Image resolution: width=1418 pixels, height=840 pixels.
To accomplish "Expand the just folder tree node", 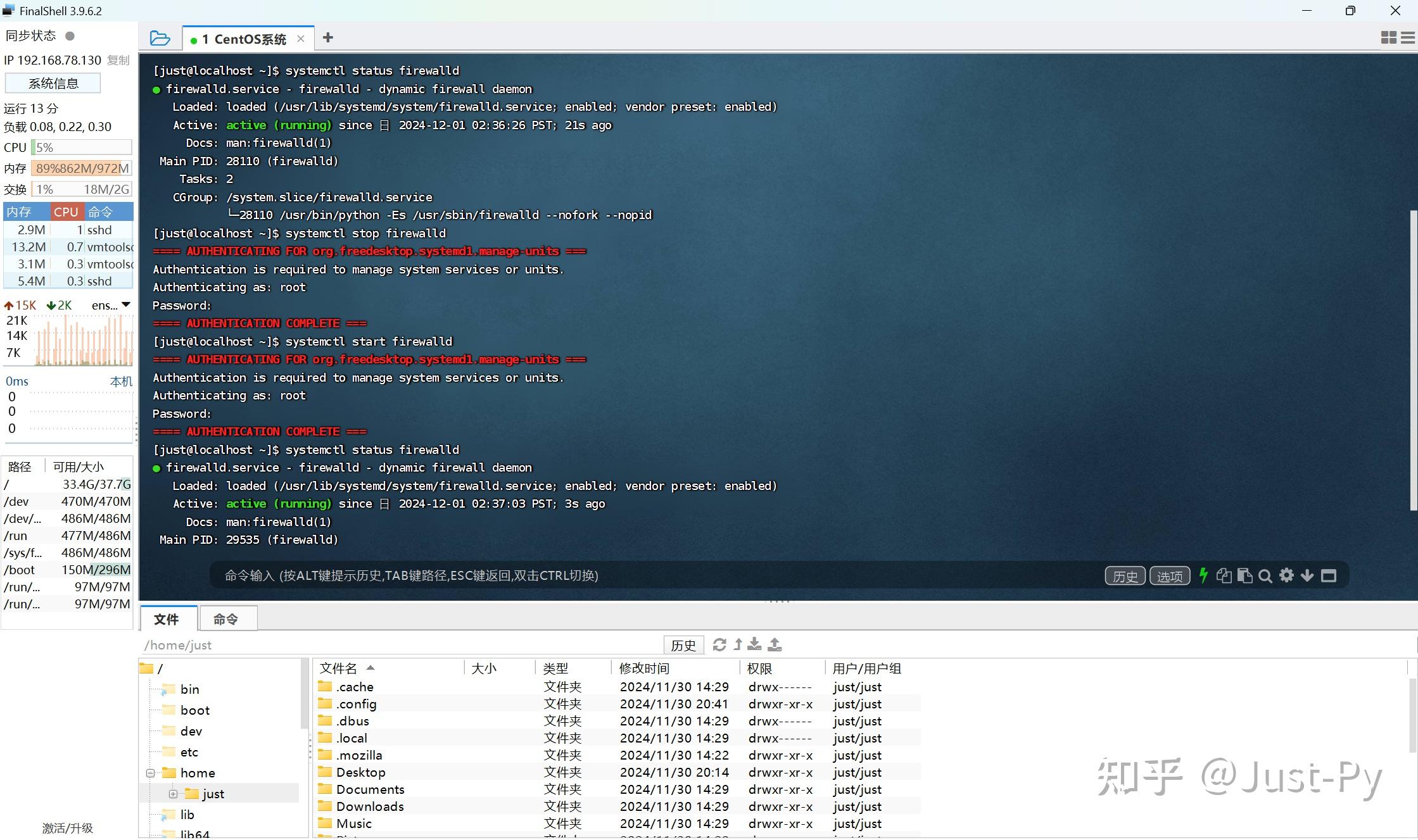I will click(172, 794).
